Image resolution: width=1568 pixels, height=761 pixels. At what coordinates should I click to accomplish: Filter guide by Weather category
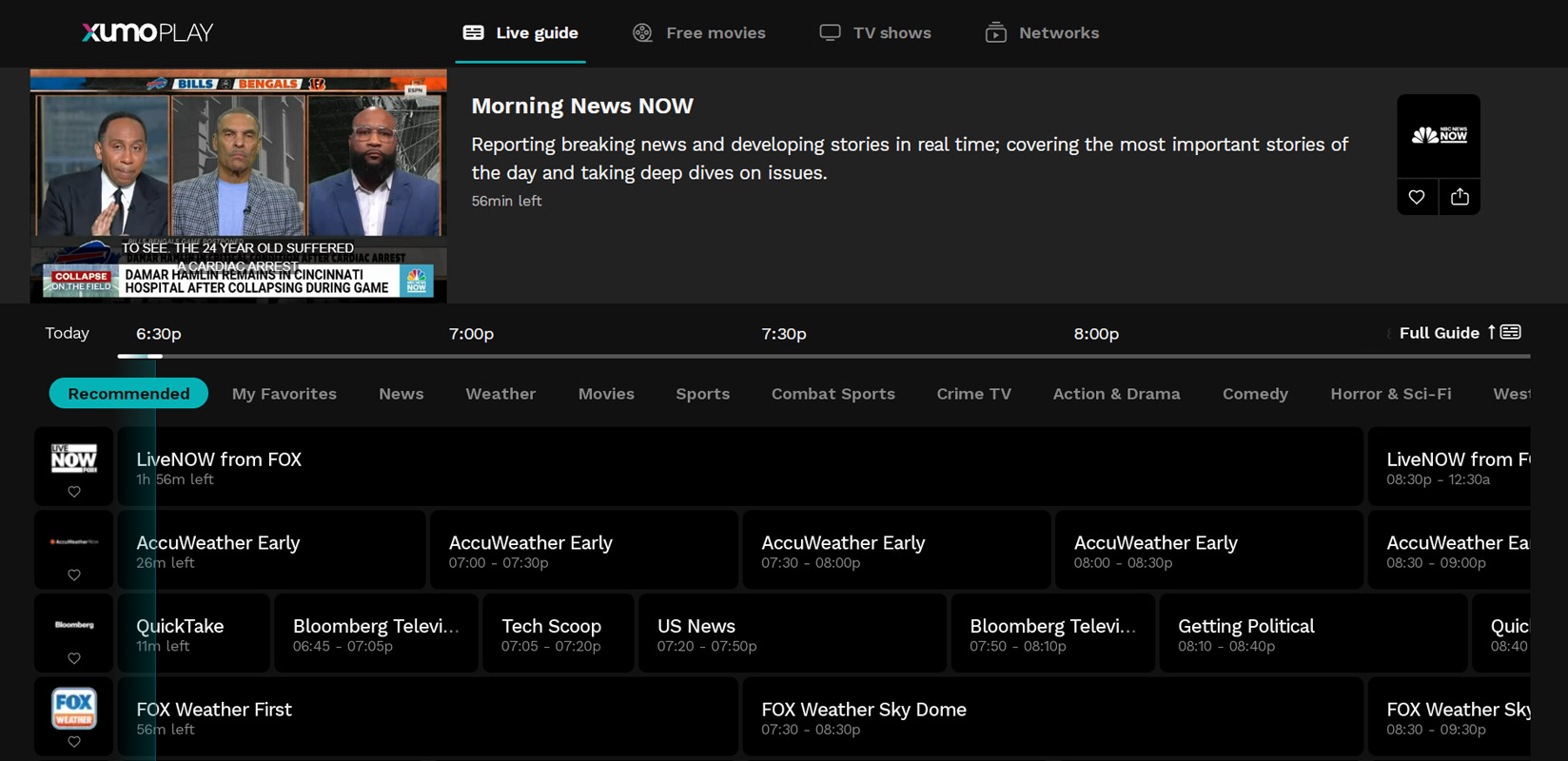click(500, 394)
